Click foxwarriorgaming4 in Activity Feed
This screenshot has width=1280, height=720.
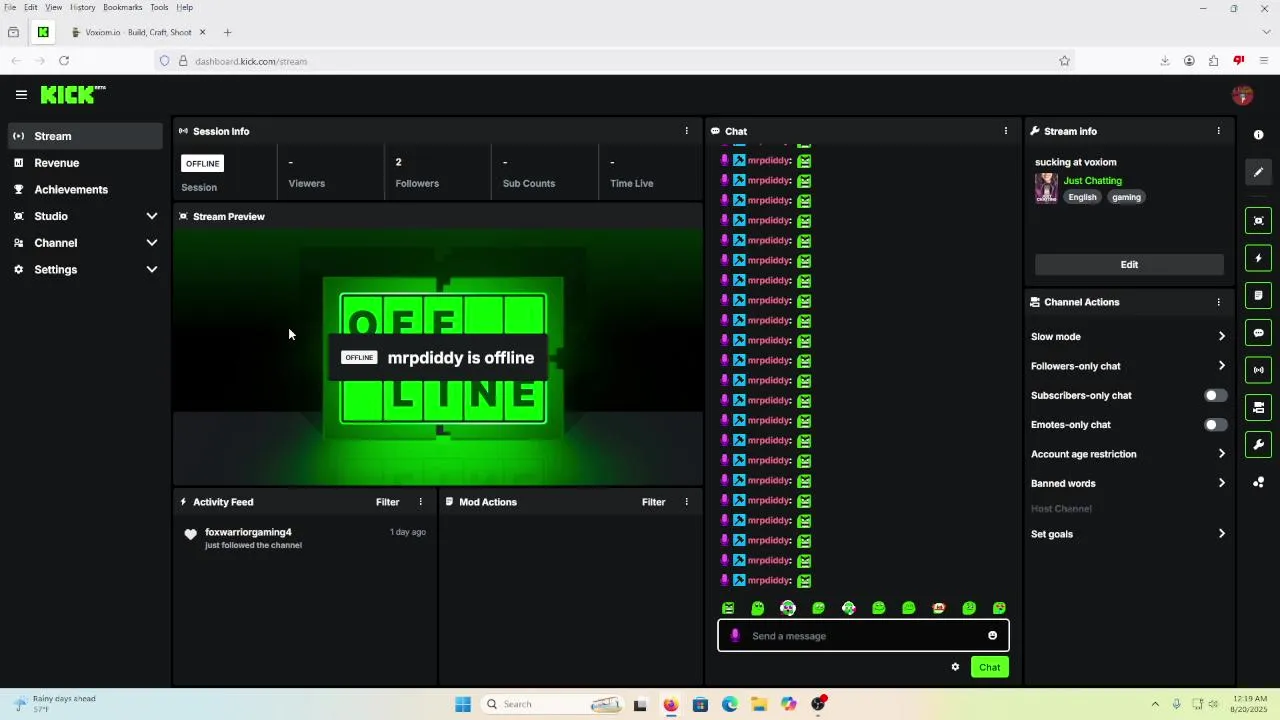point(248,532)
